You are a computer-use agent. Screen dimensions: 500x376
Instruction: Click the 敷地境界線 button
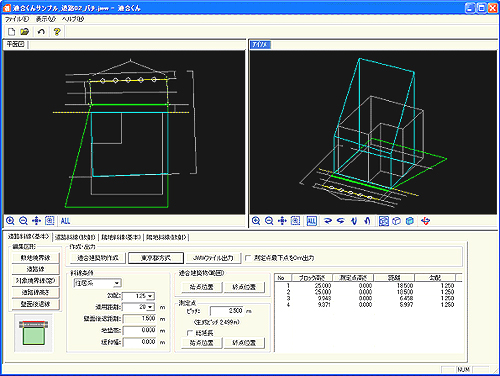point(35,258)
